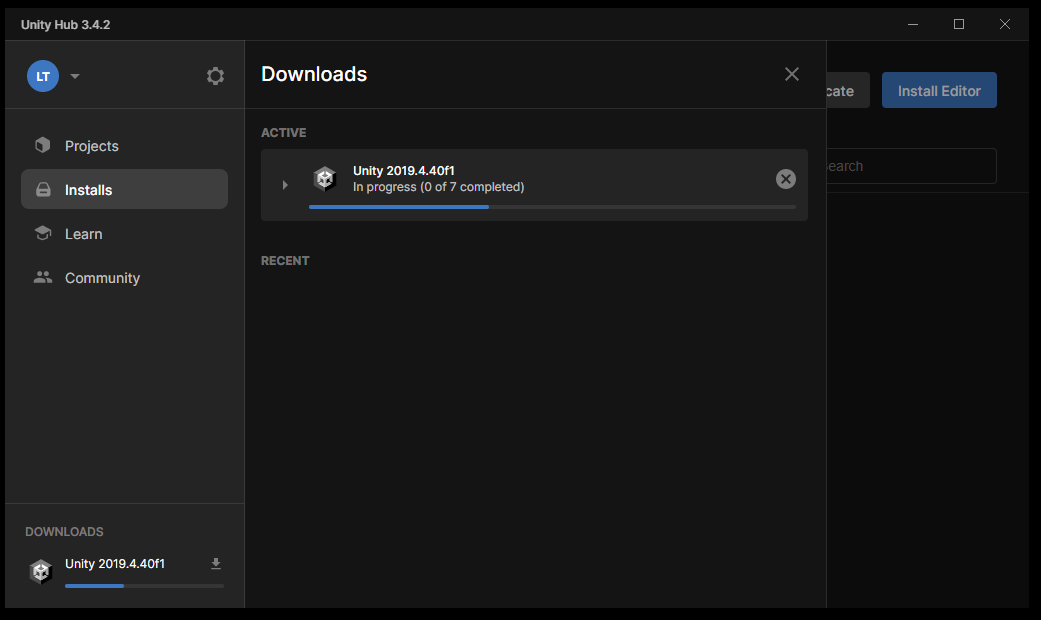Viewport: 1041px width, 620px height.
Task: Click the Unity icon in sidebar downloads
Action: click(41, 571)
